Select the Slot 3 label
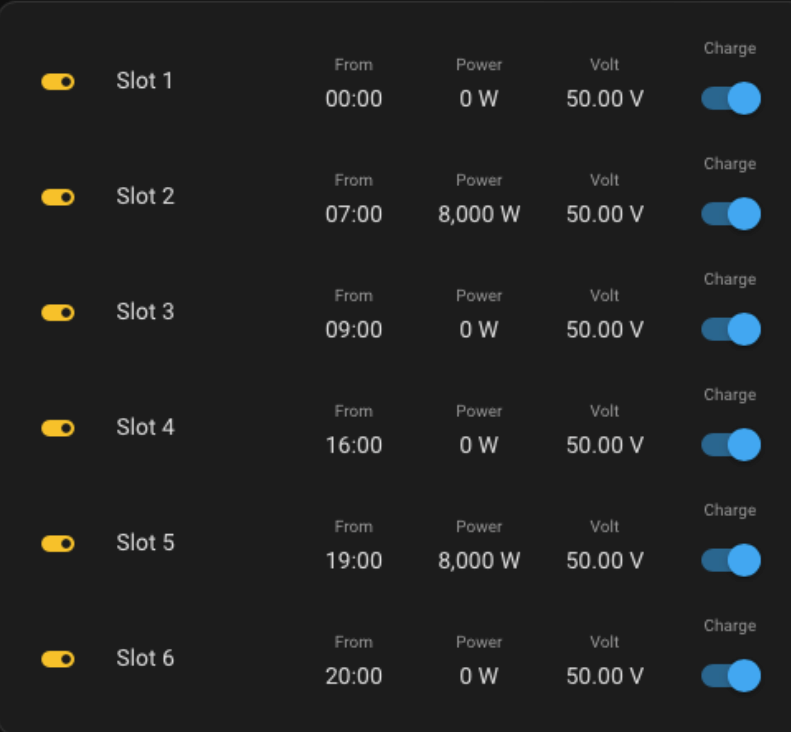Image resolution: width=791 pixels, height=732 pixels. tap(145, 312)
